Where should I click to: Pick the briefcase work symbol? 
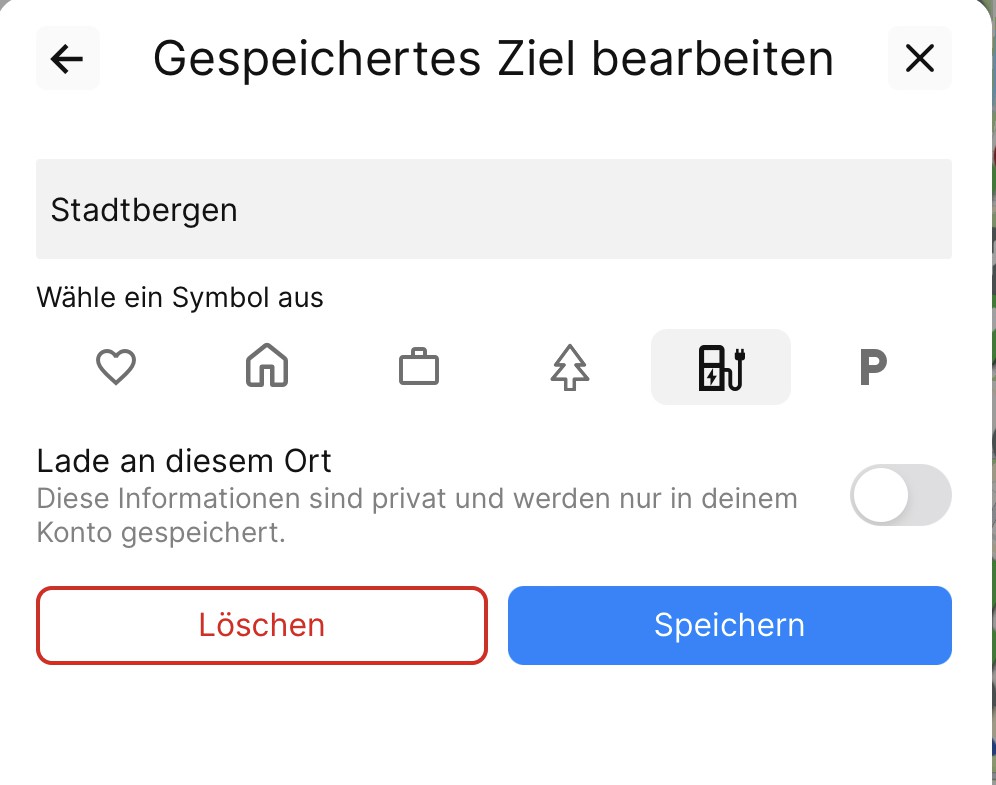(x=419, y=367)
